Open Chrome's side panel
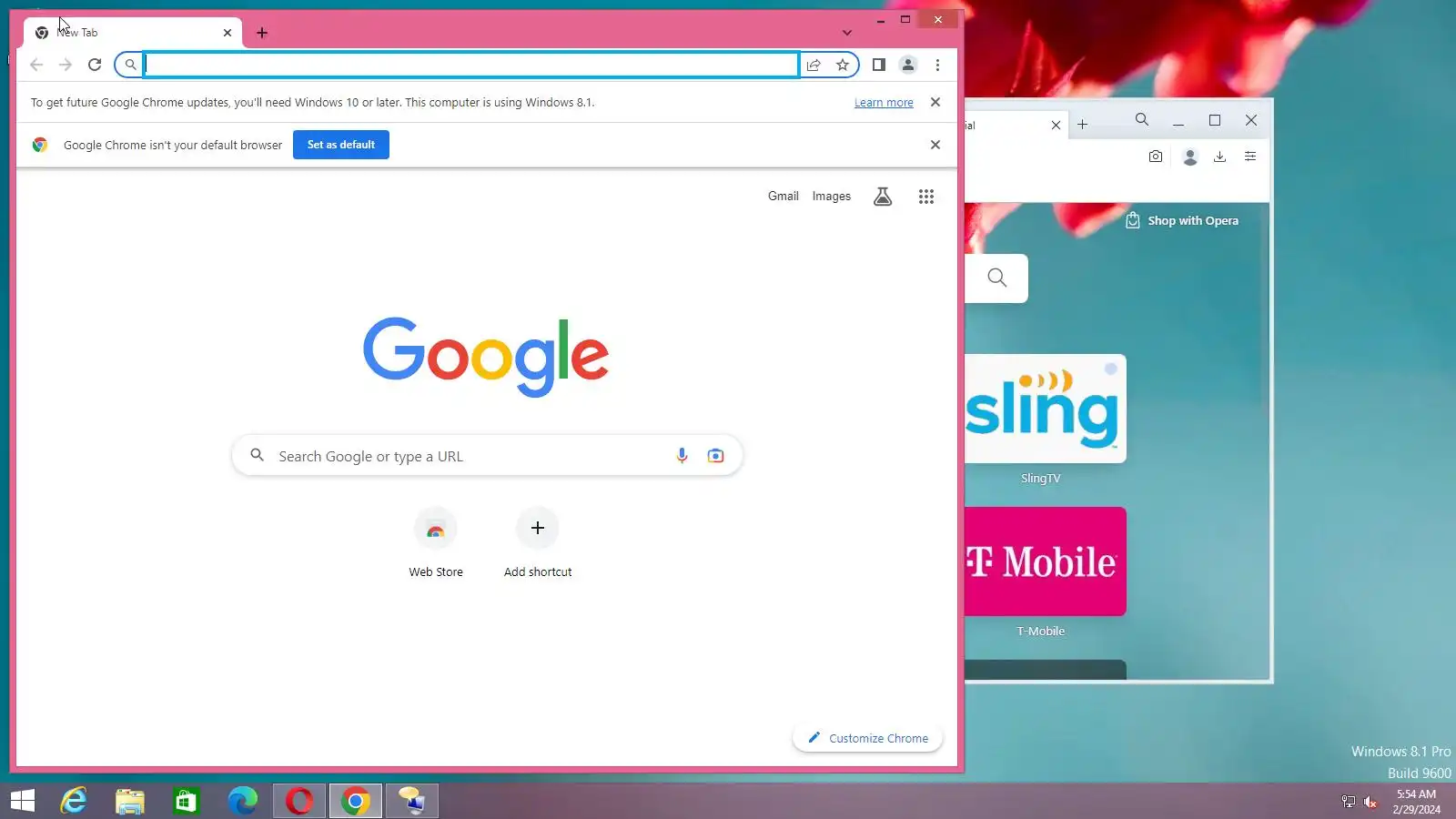The width and height of the screenshot is (1456, 819). pyautogui.click(x=878, y=65)
